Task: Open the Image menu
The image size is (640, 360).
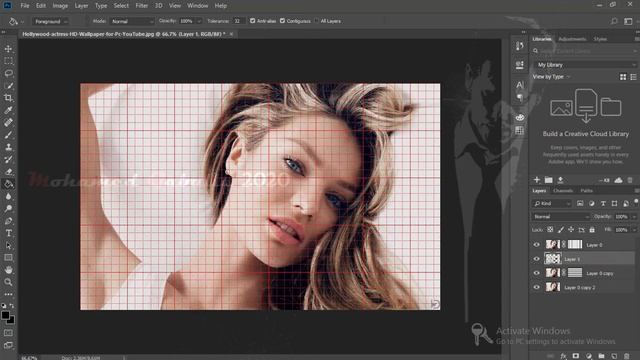Action: coord(60,6)
